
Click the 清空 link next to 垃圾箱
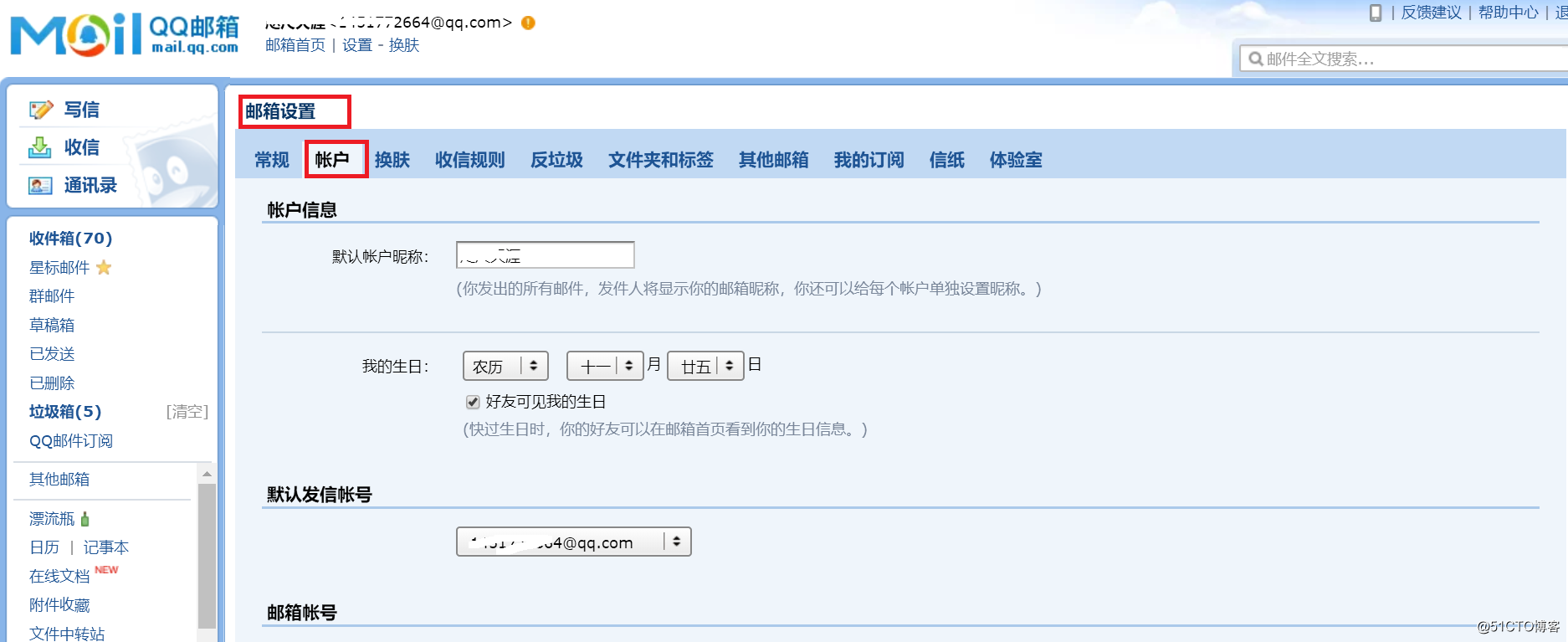[x=187, y=412]
